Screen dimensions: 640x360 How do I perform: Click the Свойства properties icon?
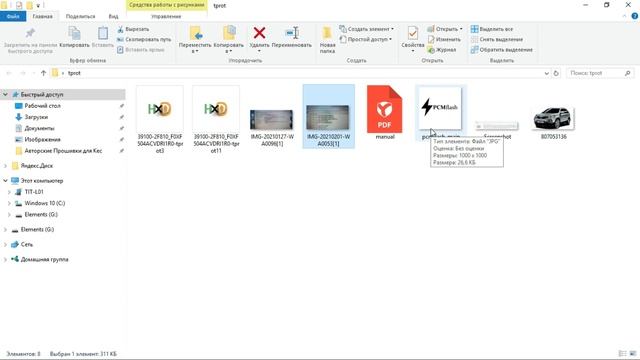click(413, 33)
